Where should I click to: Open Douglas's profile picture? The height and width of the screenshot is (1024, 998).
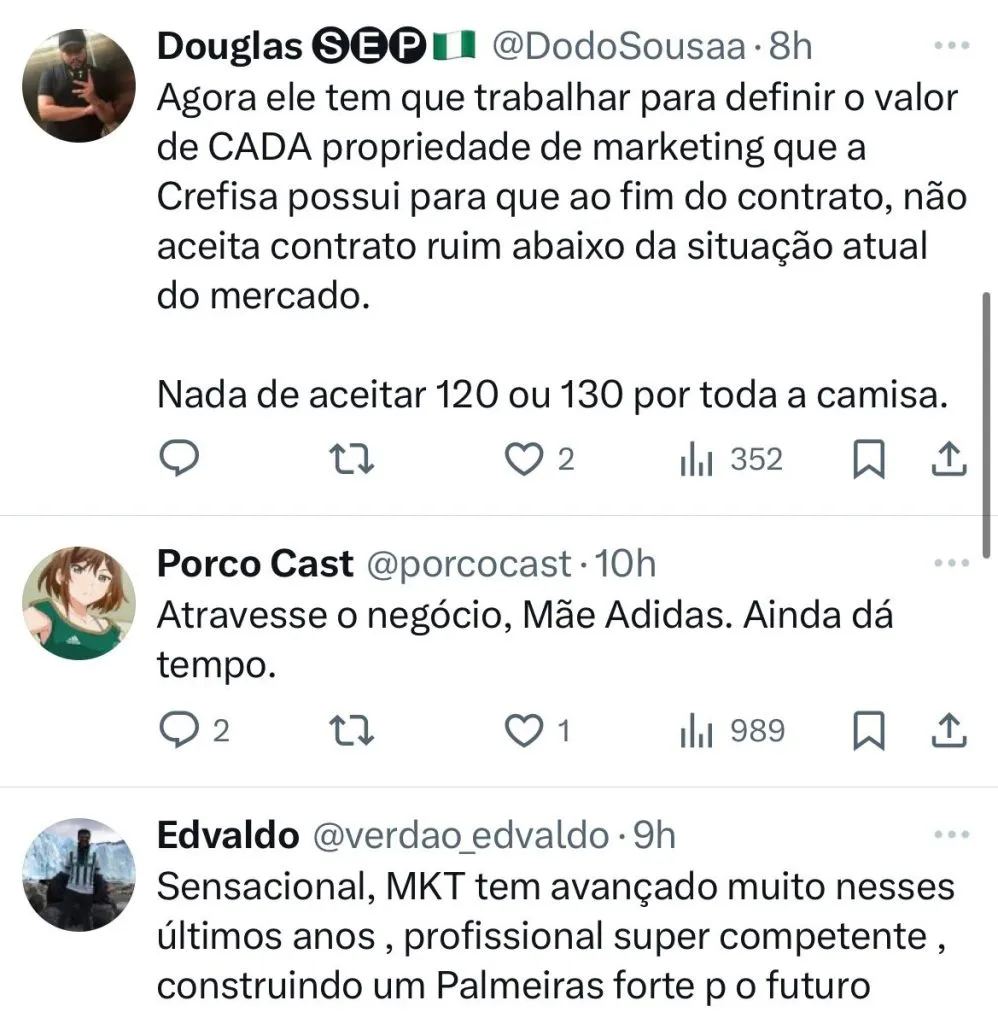78,86
